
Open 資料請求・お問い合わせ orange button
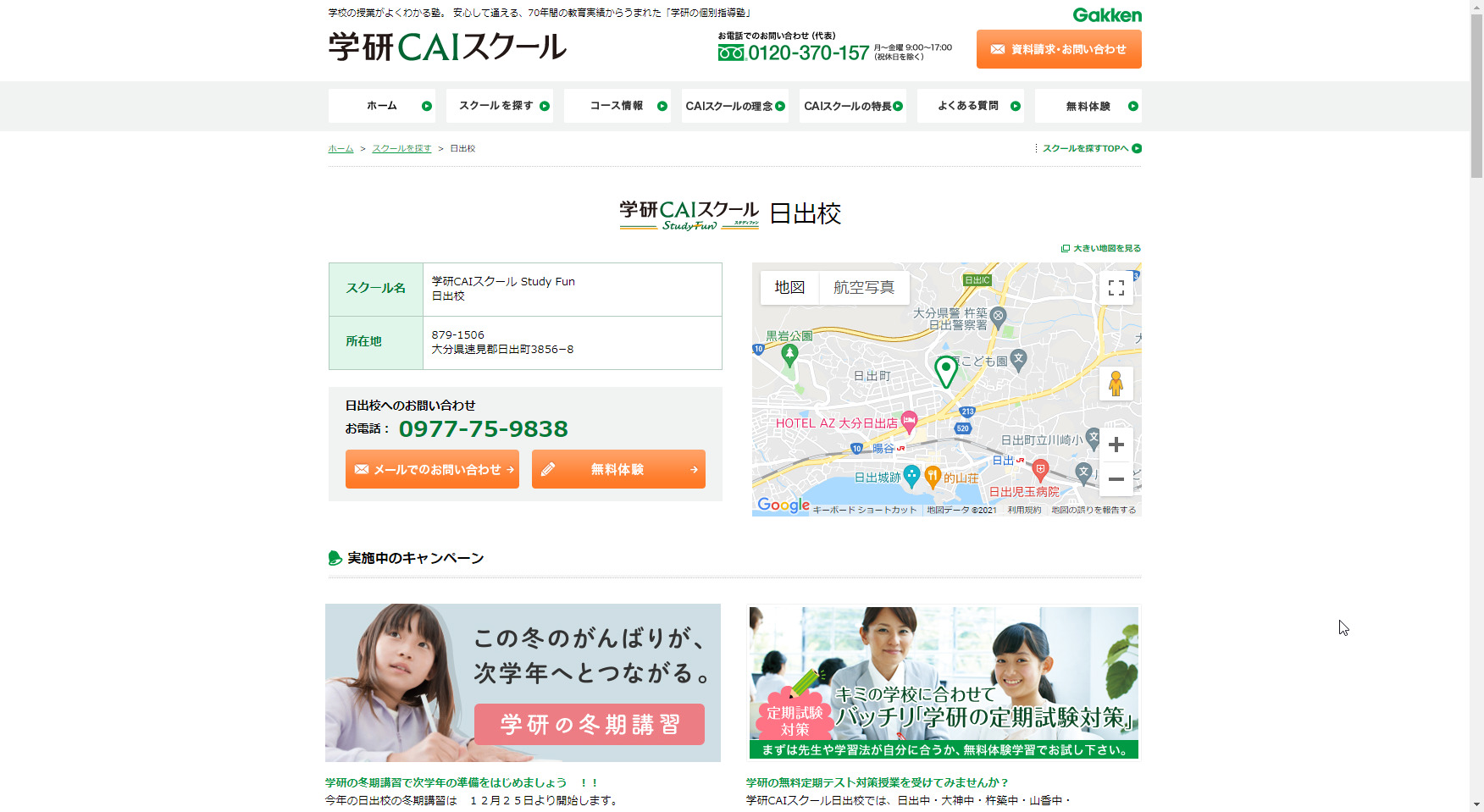1059,49
